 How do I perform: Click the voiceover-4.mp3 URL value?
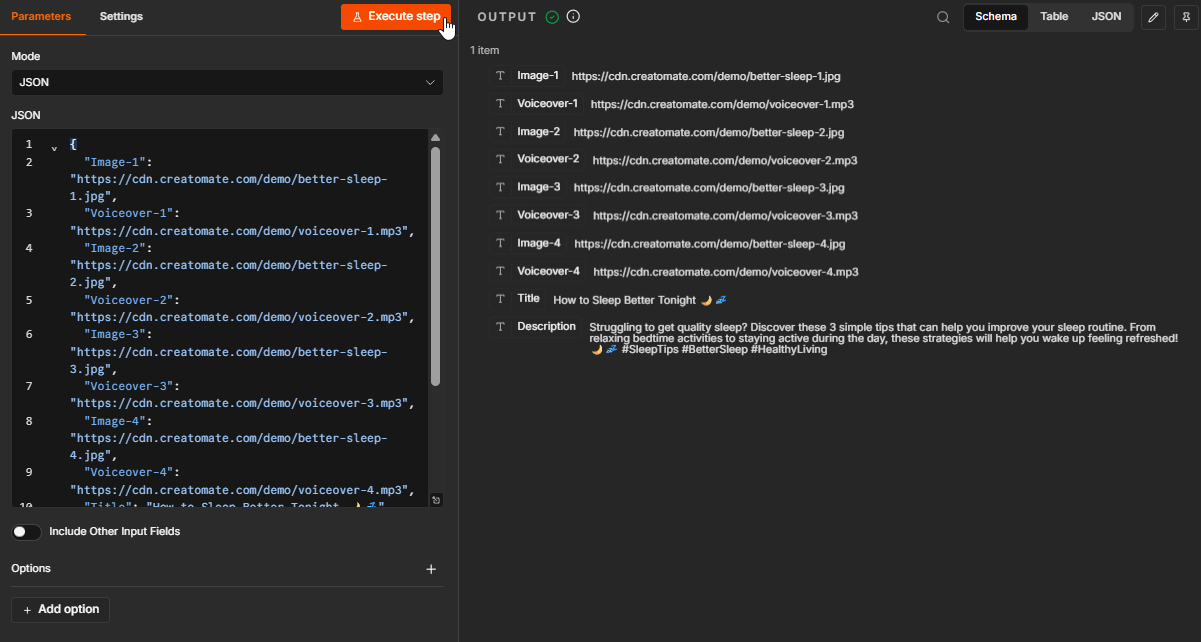click(x=726, y=272)
